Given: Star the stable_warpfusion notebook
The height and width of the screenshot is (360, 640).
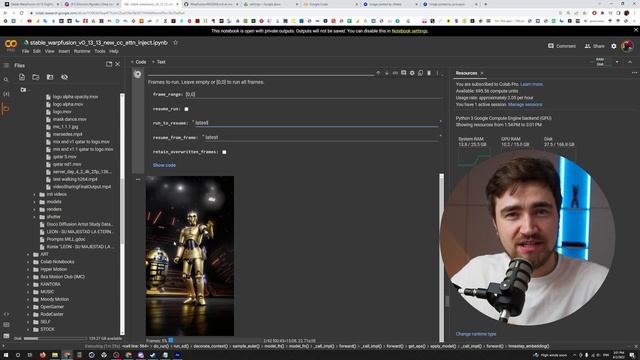Looking at the screenshot, I should click(176, 42).
